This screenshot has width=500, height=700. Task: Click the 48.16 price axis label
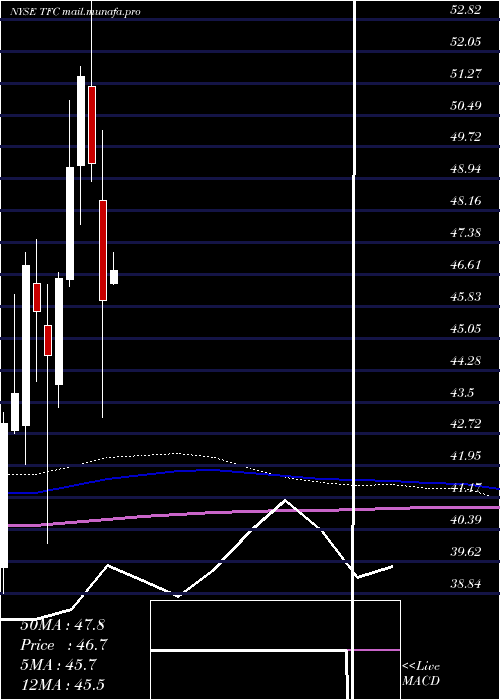click(466, 200)
